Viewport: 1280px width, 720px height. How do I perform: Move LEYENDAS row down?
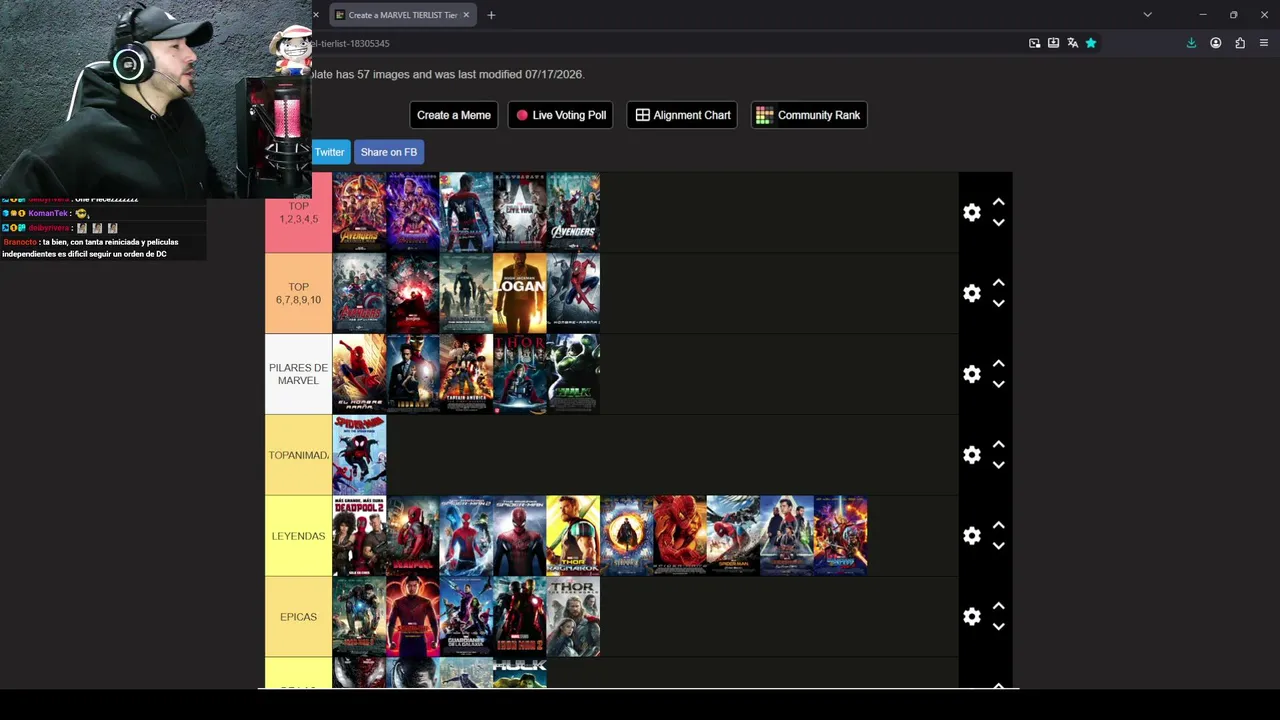[998, 546]
